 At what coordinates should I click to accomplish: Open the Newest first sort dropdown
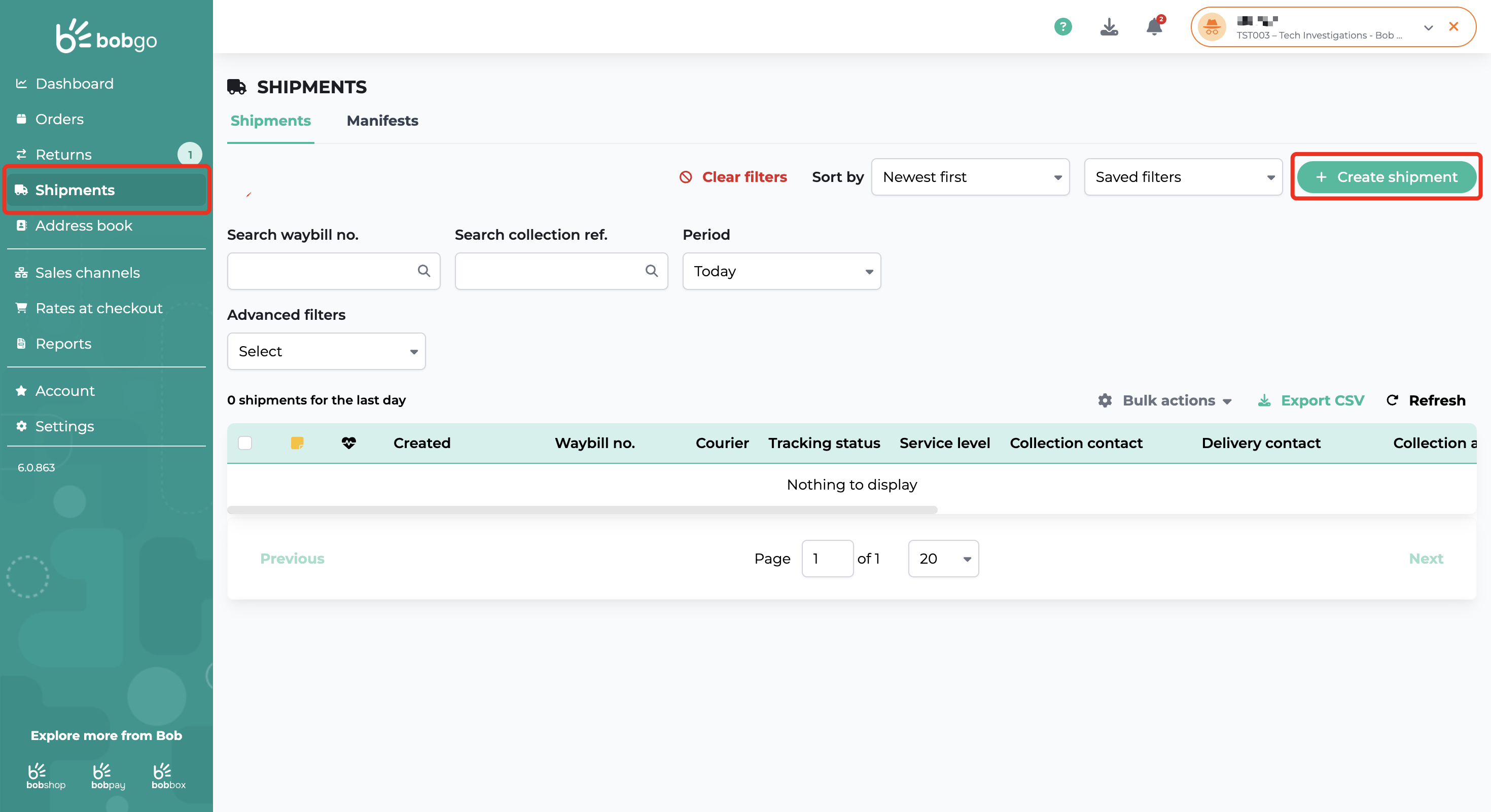(x=970, y=177)
